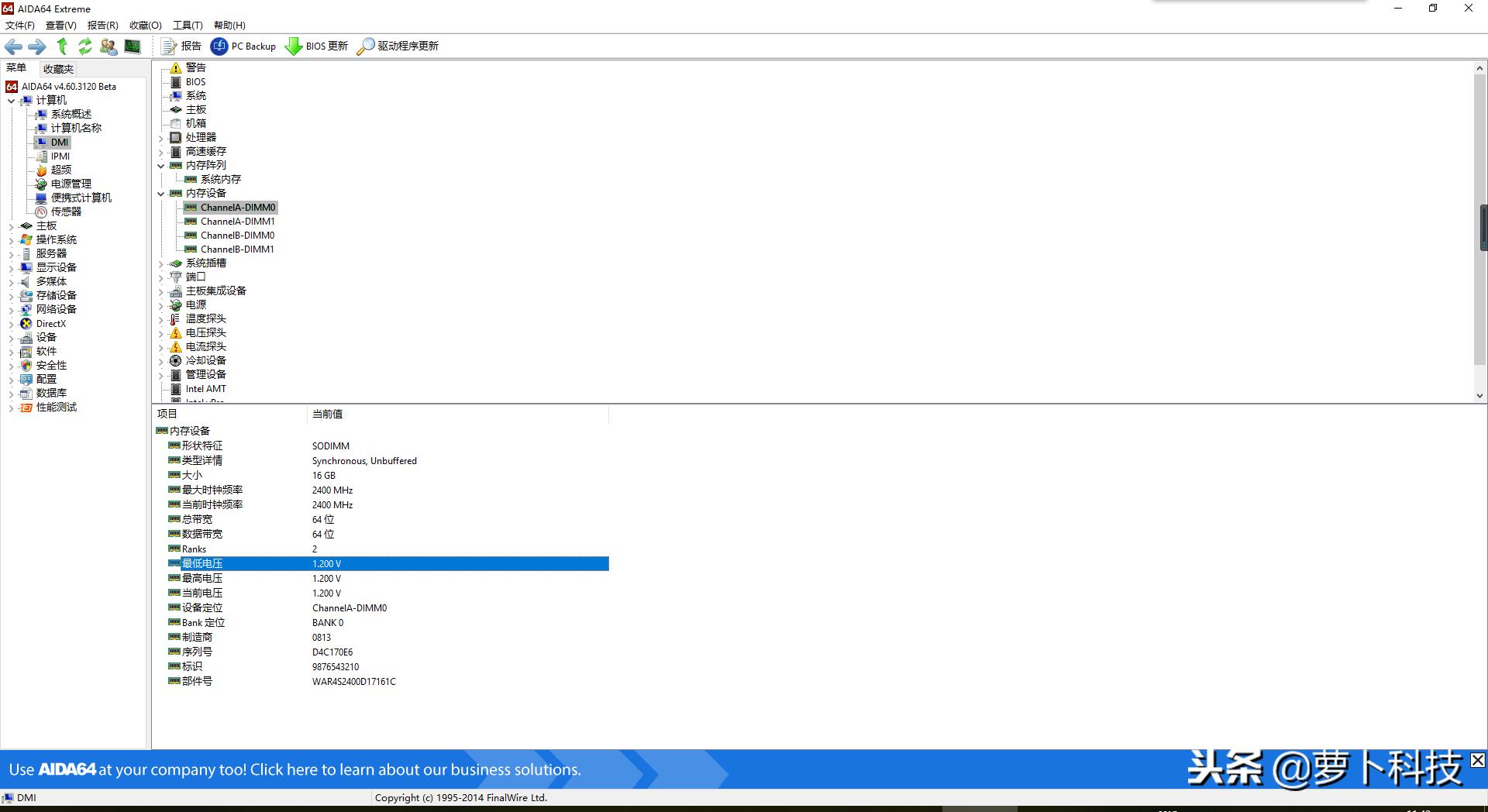Collapse the 计算机 tree node
The height and width of the screenshot is (812, 1488).
point(11,101)
